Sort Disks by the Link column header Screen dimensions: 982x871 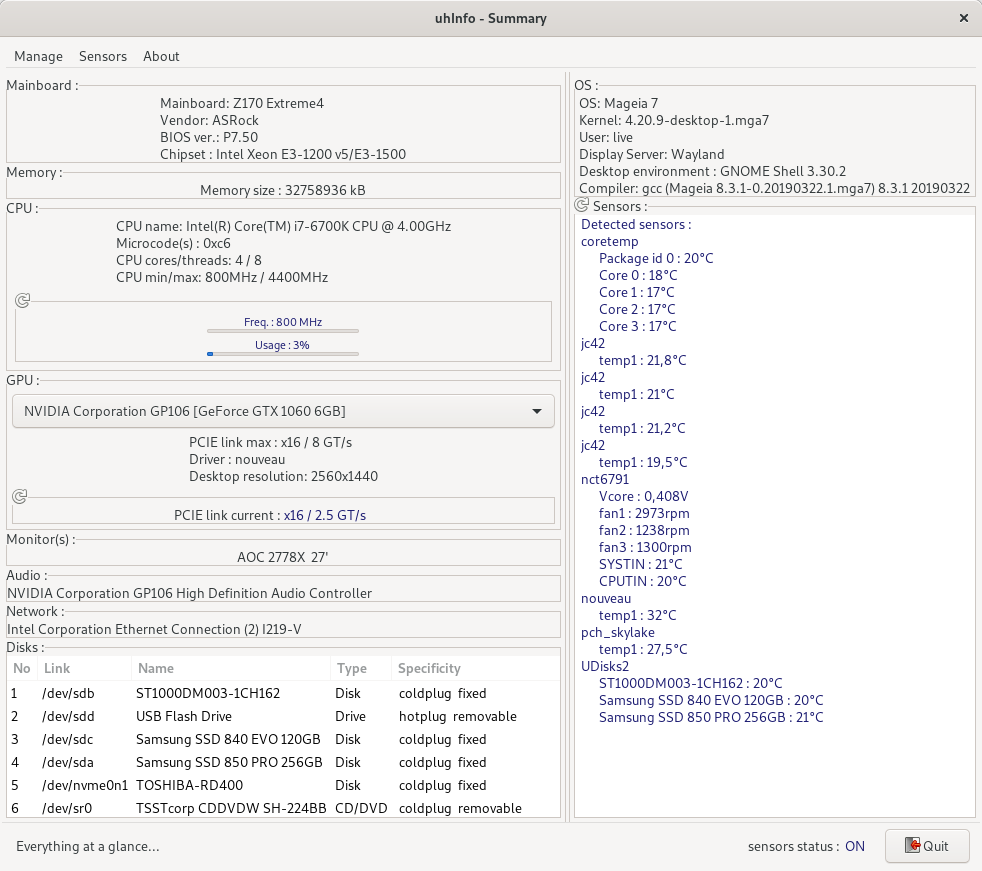tap(85, 668)
